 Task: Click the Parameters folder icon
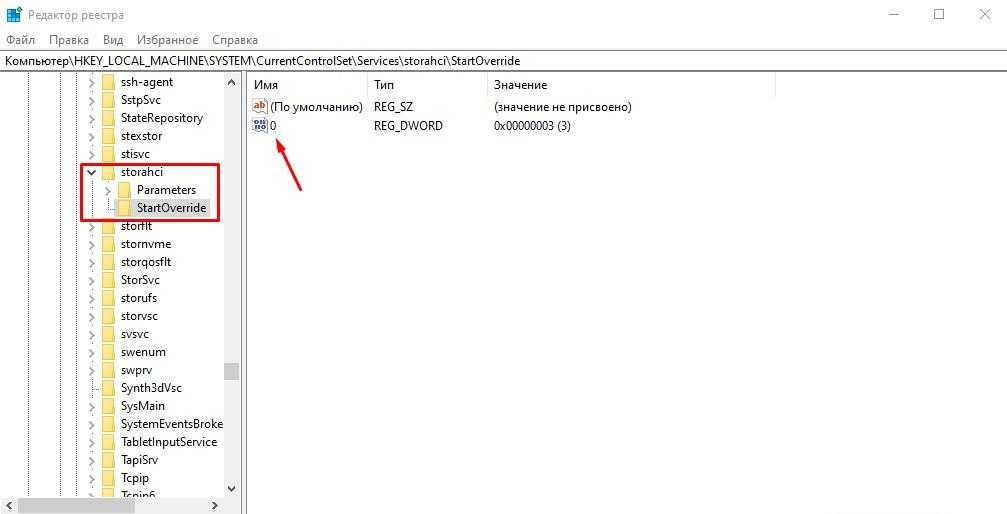point(125,190)
